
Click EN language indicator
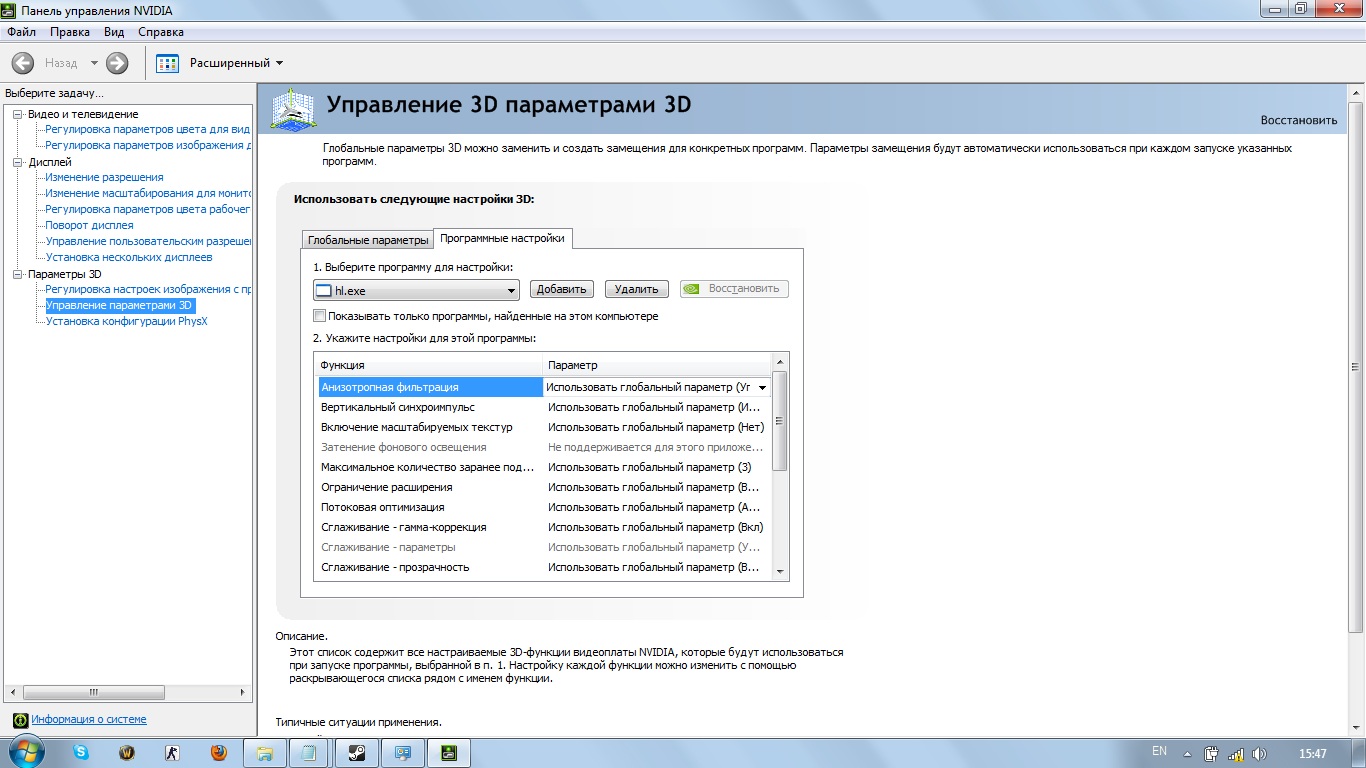coord(1159,751)
